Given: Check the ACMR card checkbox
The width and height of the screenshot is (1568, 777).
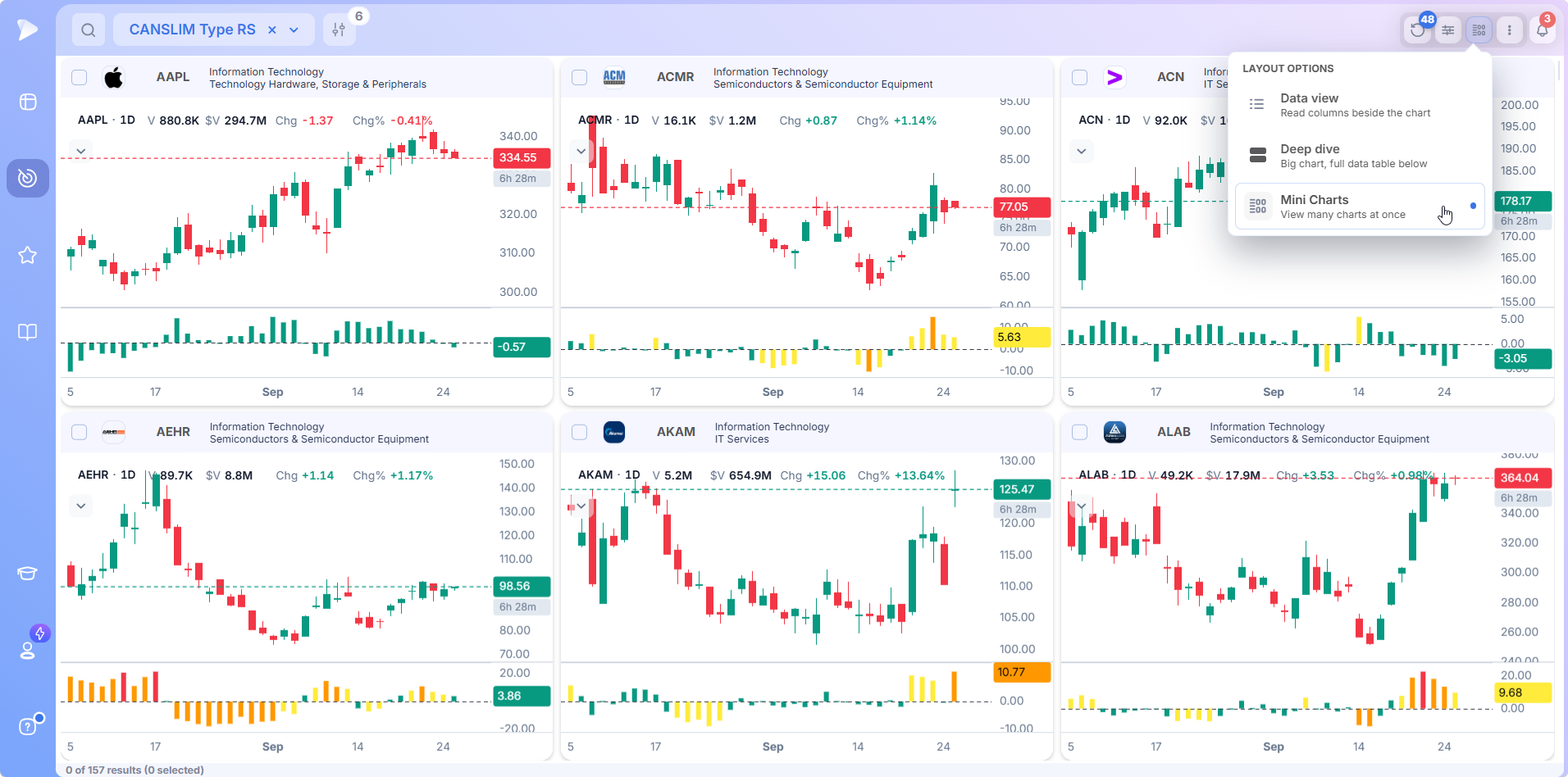Looking at the screenshot, I should [580, 77].
